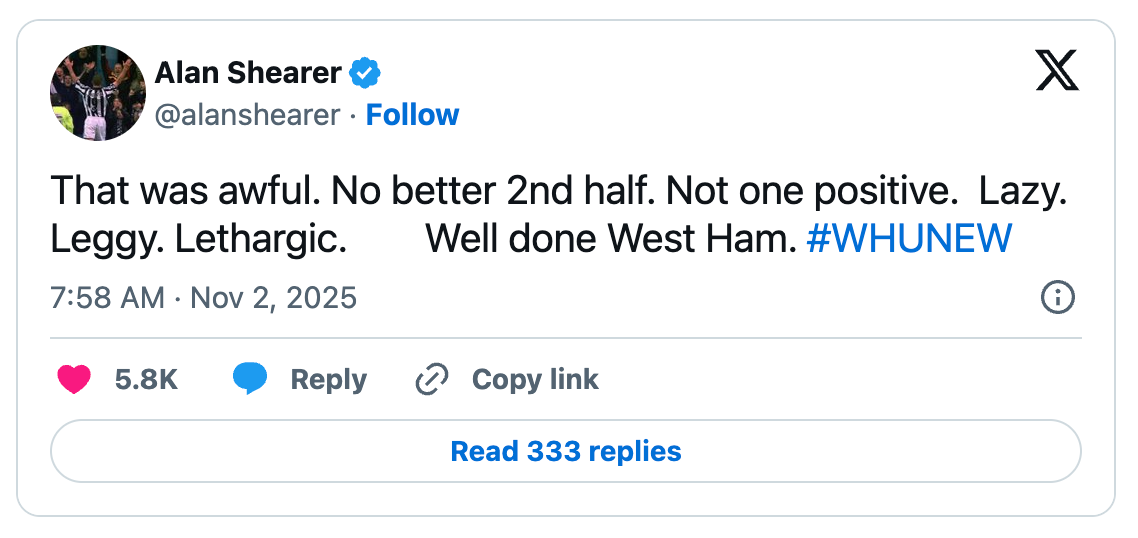This screenshot has width=1138, height=538.
Task: Click the Reply text label
Action: [x=328, y=380]
